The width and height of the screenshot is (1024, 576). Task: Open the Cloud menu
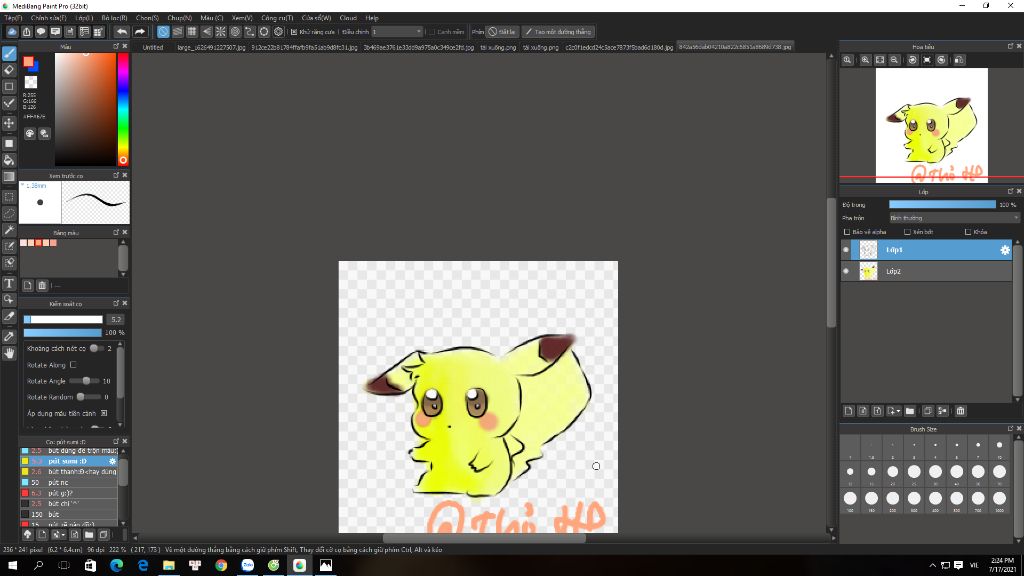348,18
